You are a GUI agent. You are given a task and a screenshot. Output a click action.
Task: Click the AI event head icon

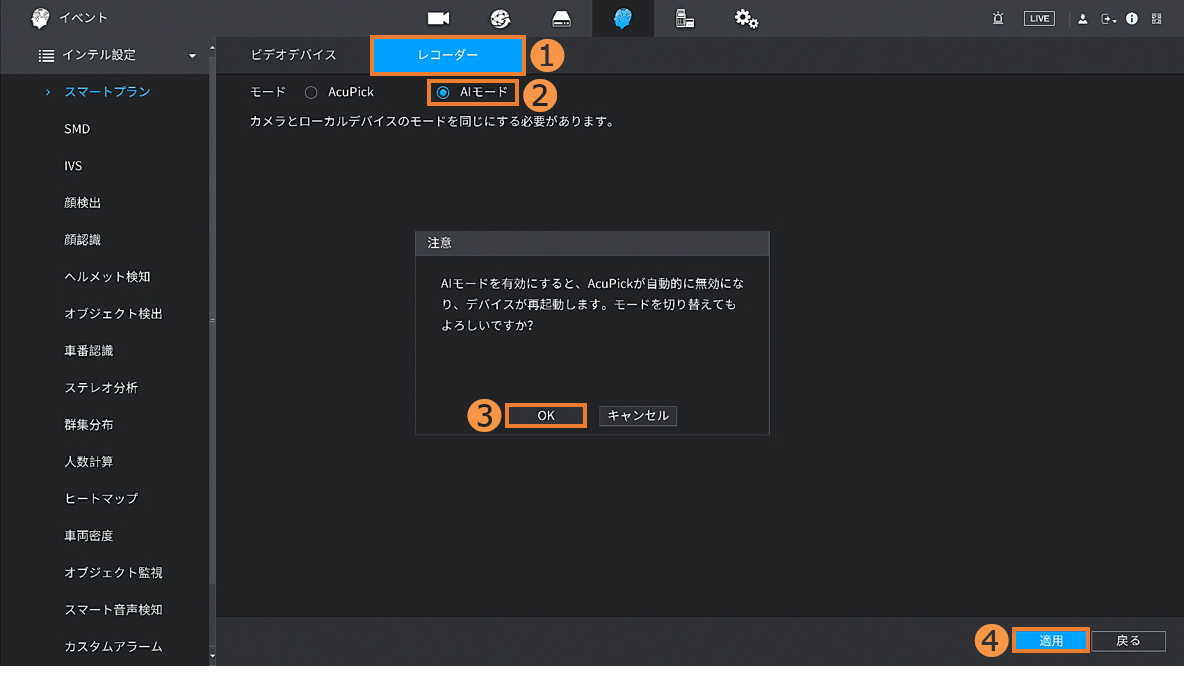point(623,18)
